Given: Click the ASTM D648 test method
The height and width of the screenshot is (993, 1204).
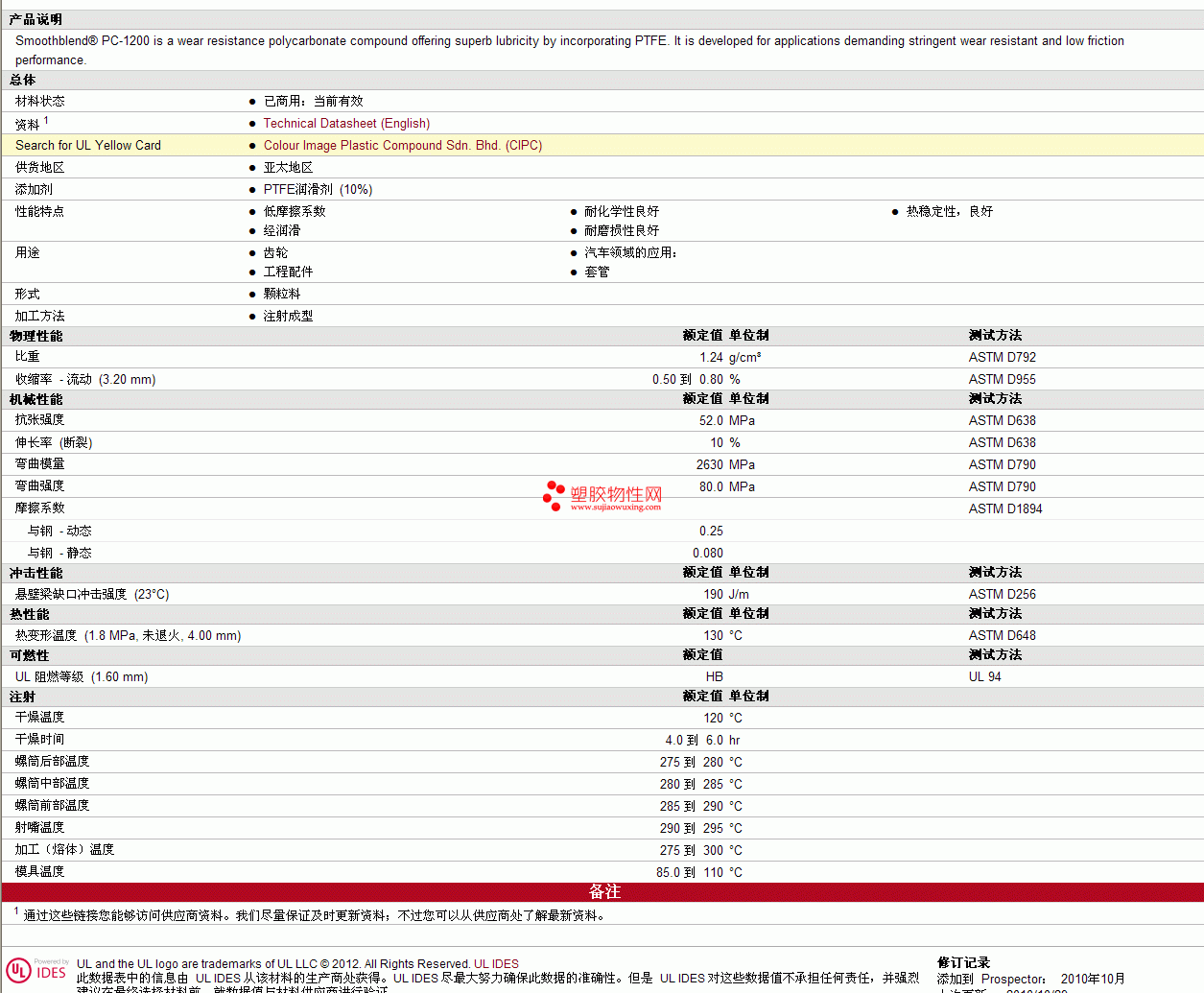Looking at the screenshot, I should click(1003, 635).
